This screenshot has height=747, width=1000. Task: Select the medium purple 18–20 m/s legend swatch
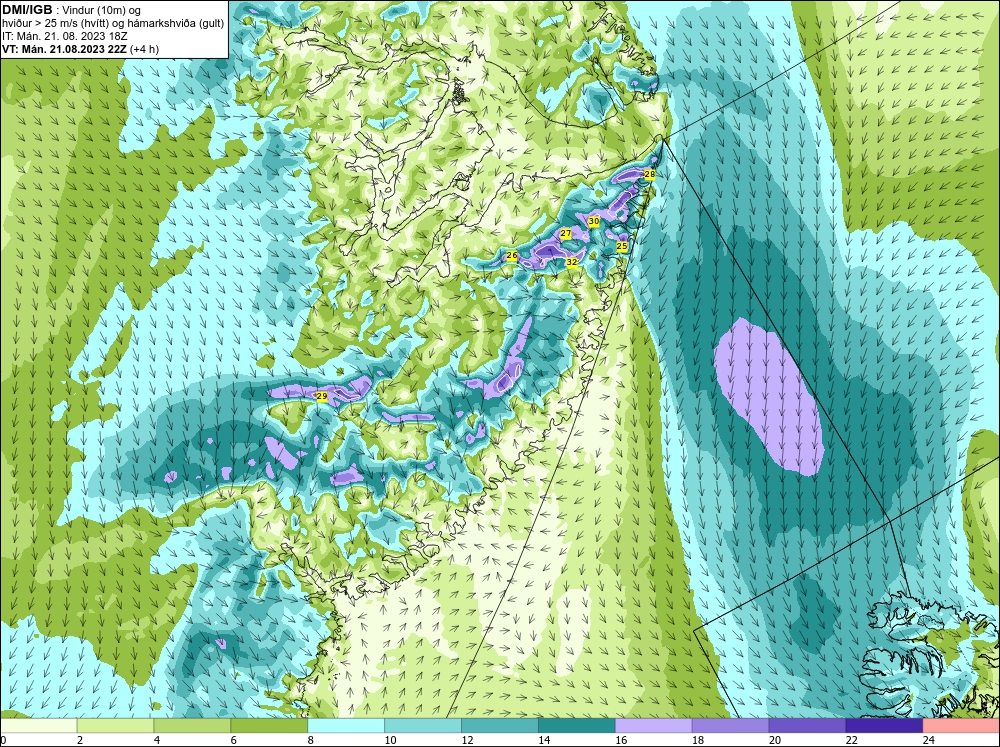click(730, 726)
